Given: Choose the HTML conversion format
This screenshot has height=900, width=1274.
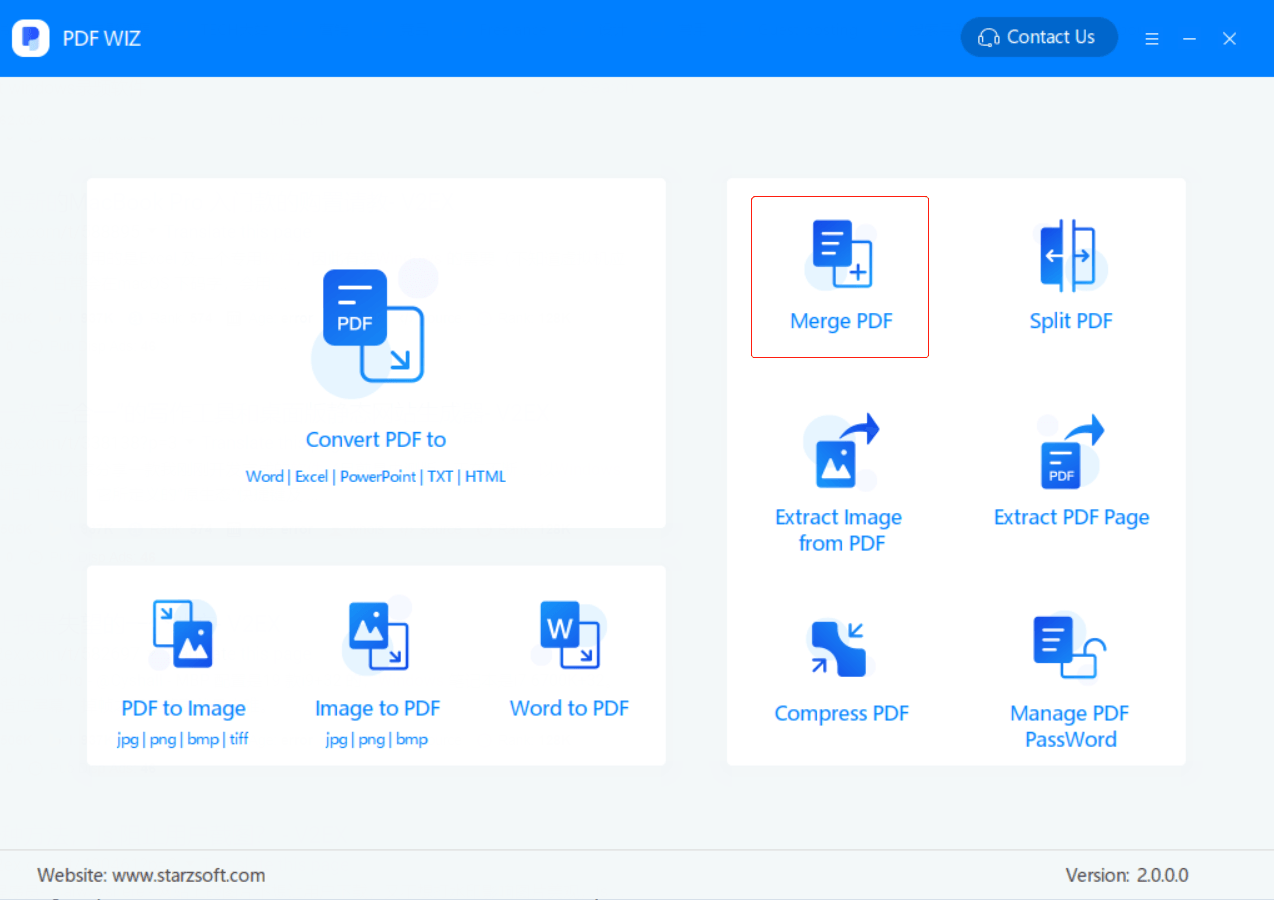Looking at the screenshot, I should pos(486,476).
